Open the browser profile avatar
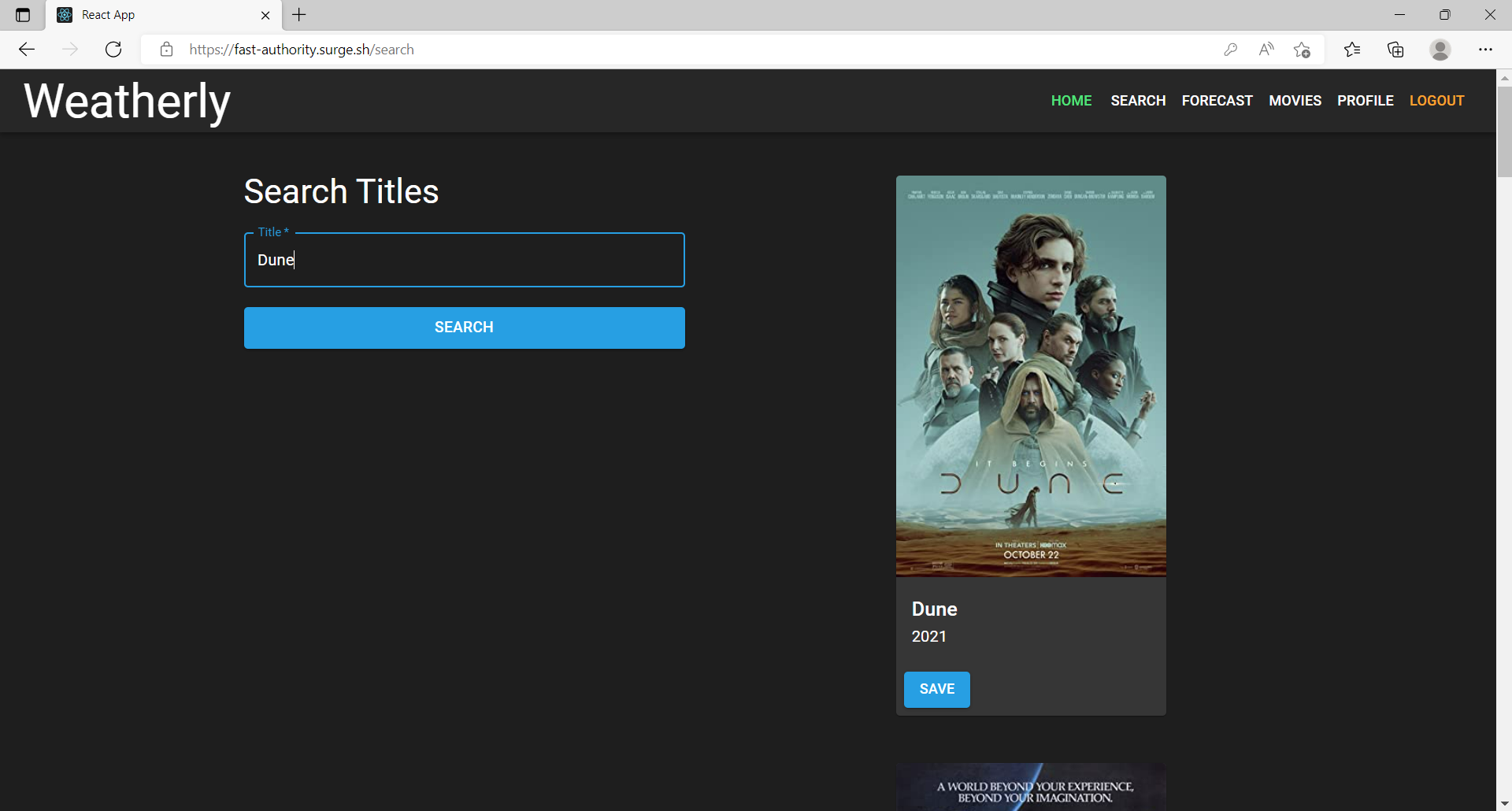 pyautogui.click(x=1440, y=50)
